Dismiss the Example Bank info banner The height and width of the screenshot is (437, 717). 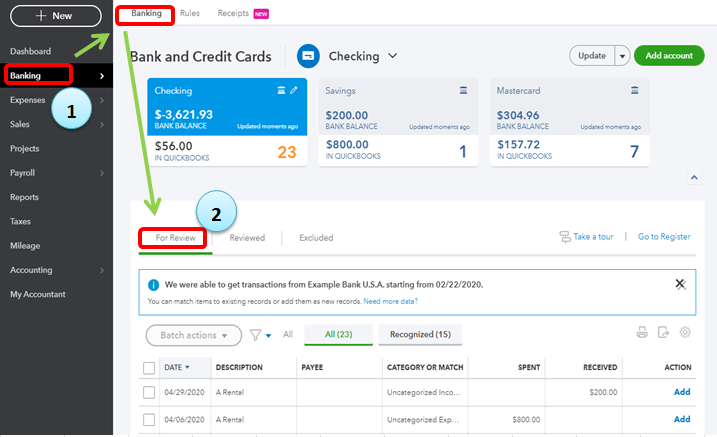pos(680,284)
